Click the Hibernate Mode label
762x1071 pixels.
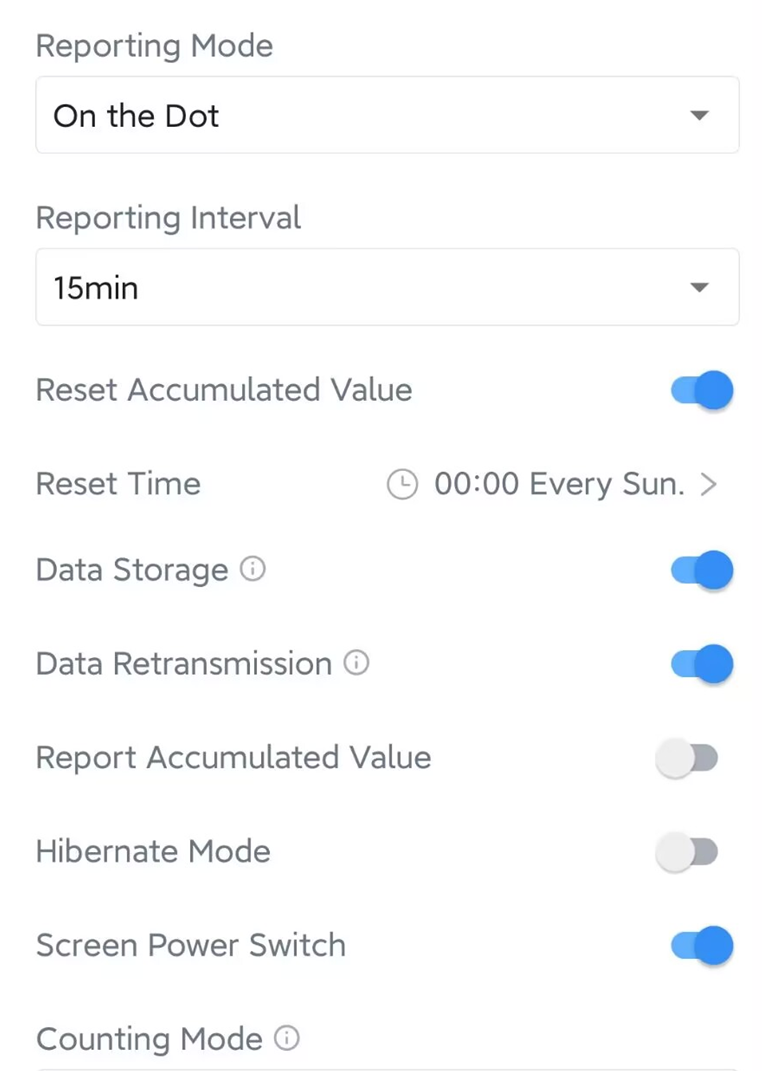point(153,852)
